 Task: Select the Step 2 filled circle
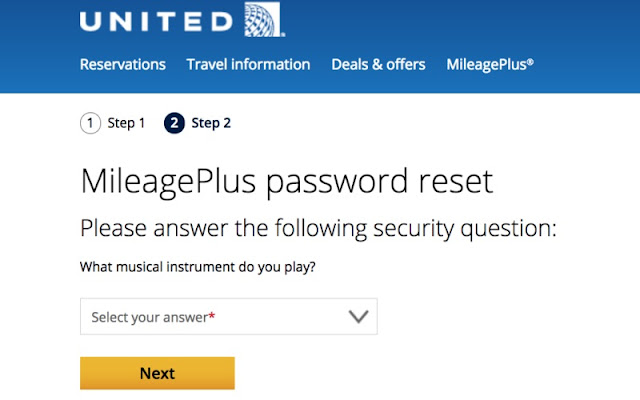pos(175,123)
